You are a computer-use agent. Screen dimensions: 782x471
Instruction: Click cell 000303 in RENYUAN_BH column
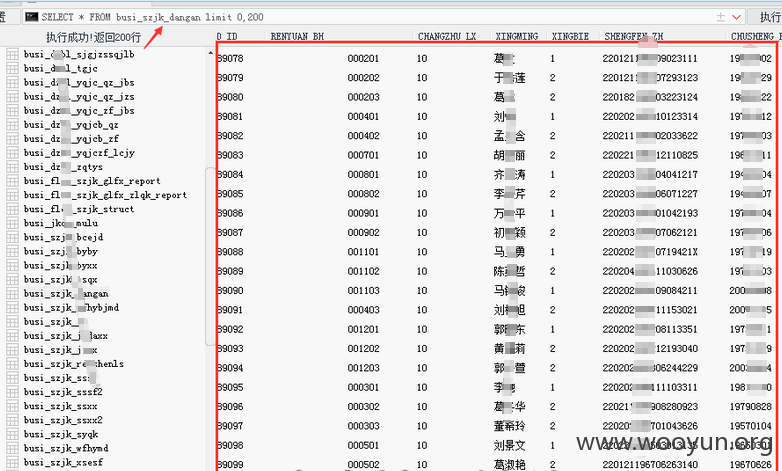(x=363, y=426)
